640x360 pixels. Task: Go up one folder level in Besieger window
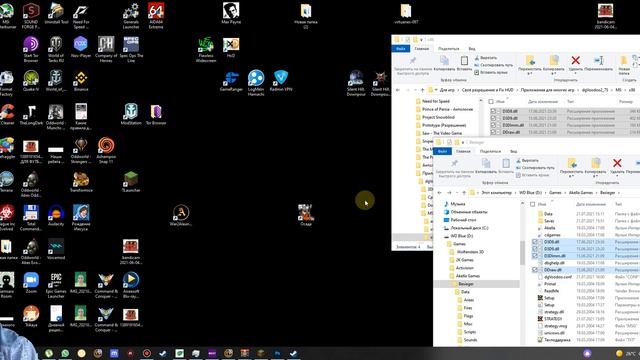coord(464,193)
